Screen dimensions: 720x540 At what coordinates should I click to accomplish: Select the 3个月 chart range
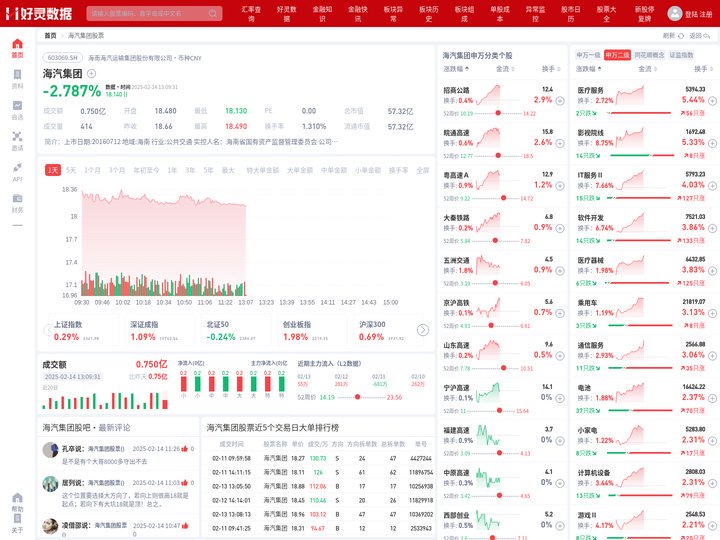pyautogui.click(x=117, y=170)
